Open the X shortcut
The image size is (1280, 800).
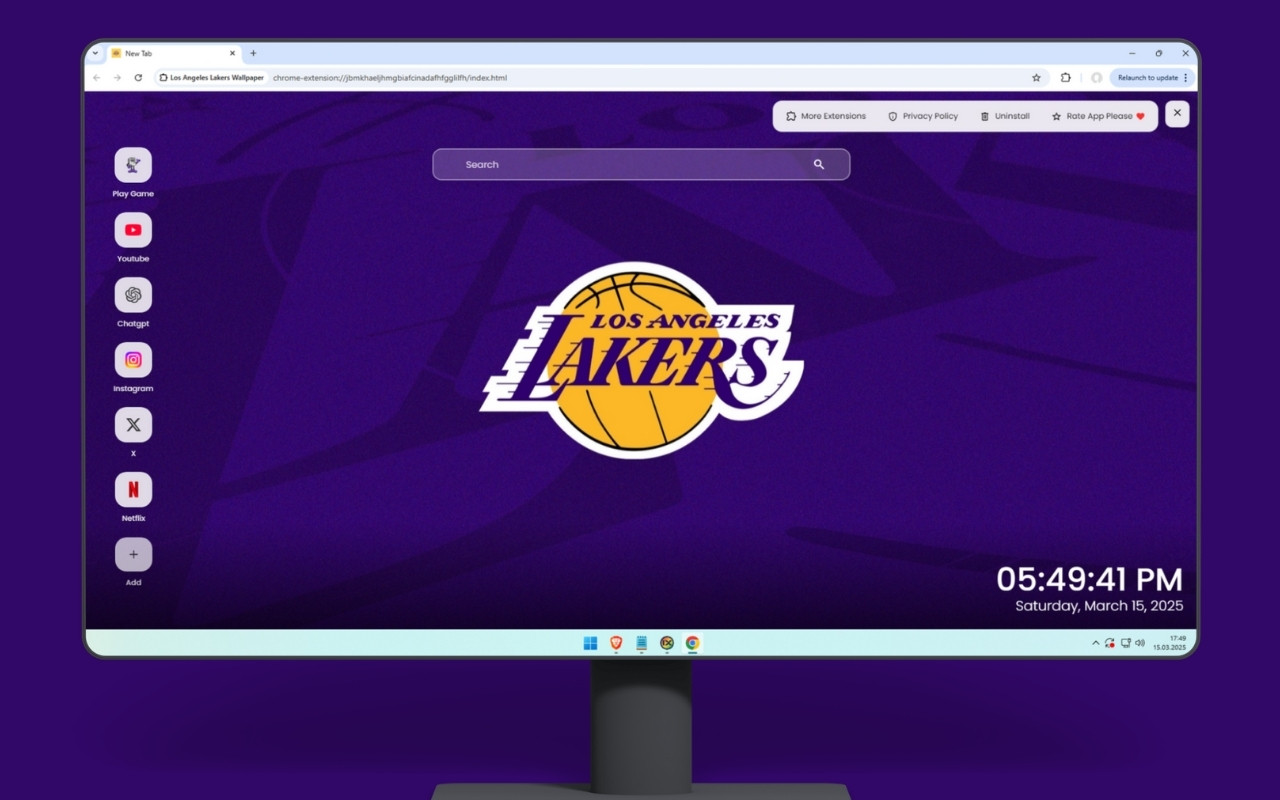click(133, 425)
